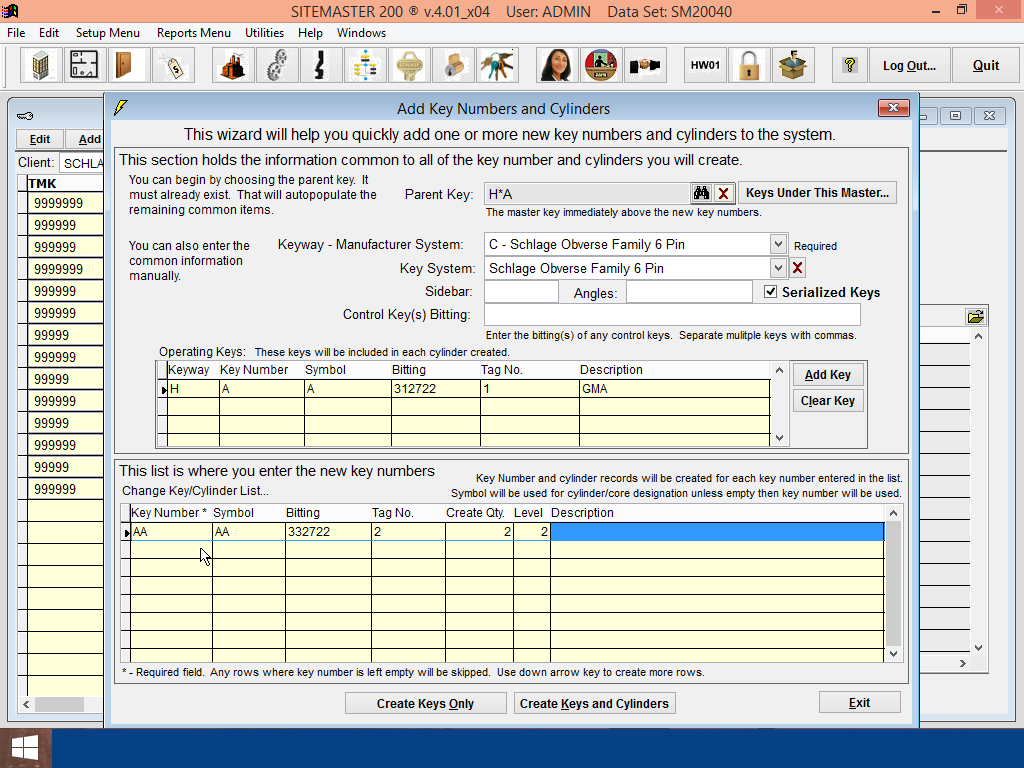Click the Parent Key field
The width and height of the screenshot is (1024, 768).
coord(587,193)
